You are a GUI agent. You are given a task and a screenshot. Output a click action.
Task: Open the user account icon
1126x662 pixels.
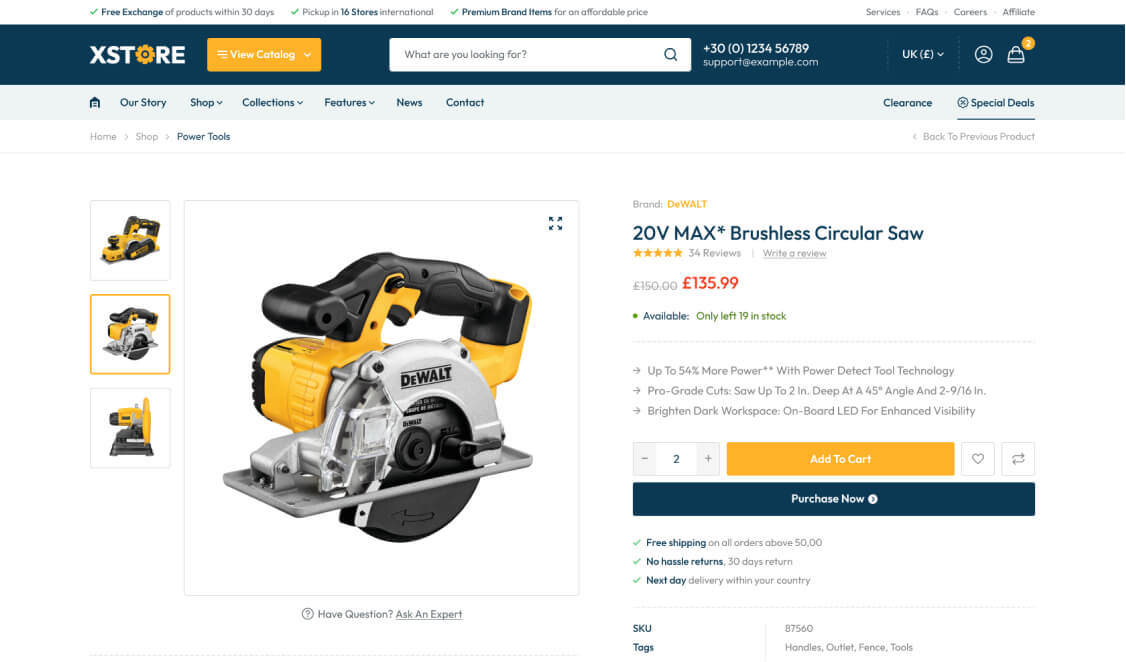(983, 55)
